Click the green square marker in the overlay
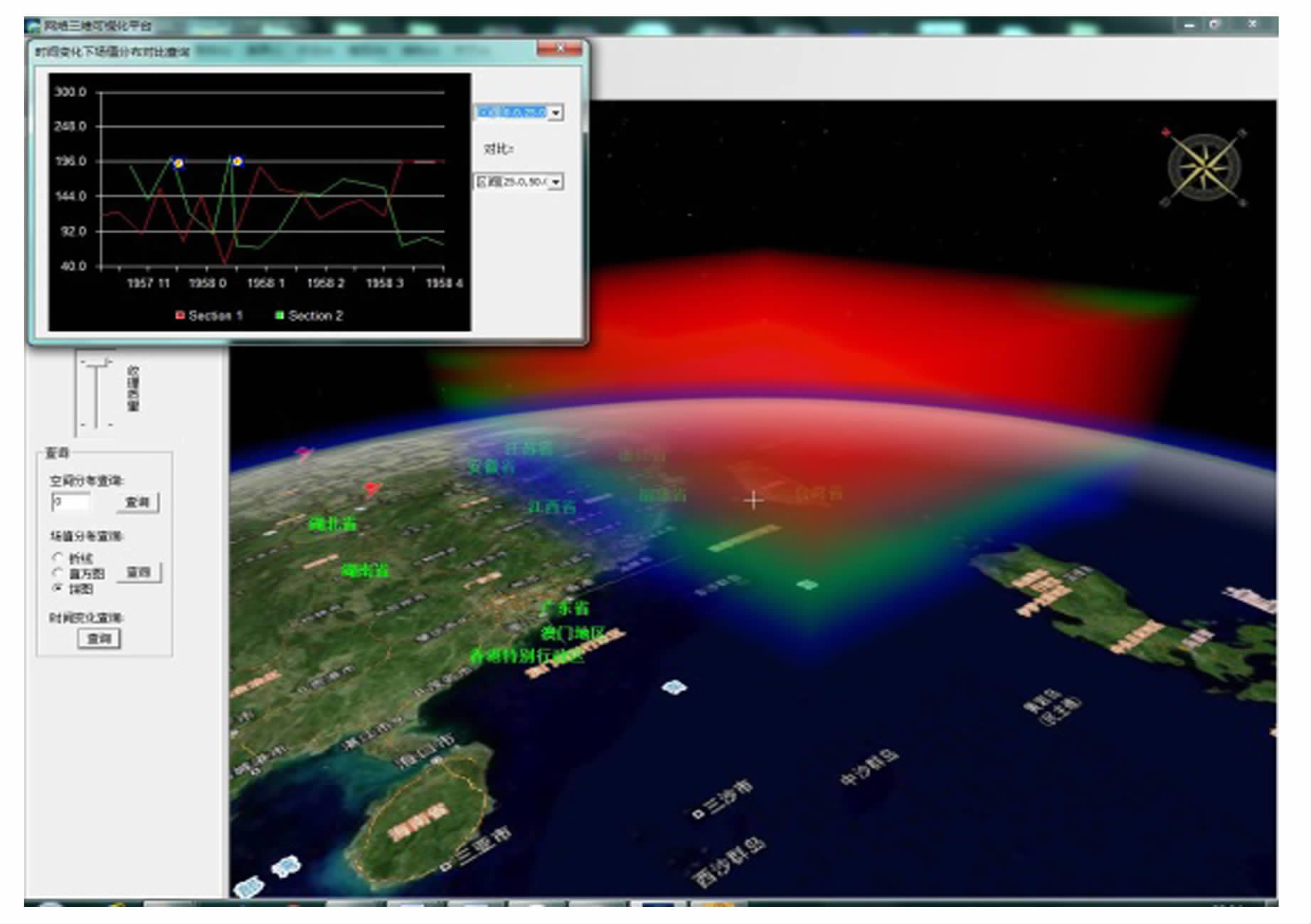The height and width of the screenshot is (924, 1311). click(x=807, y=584)
